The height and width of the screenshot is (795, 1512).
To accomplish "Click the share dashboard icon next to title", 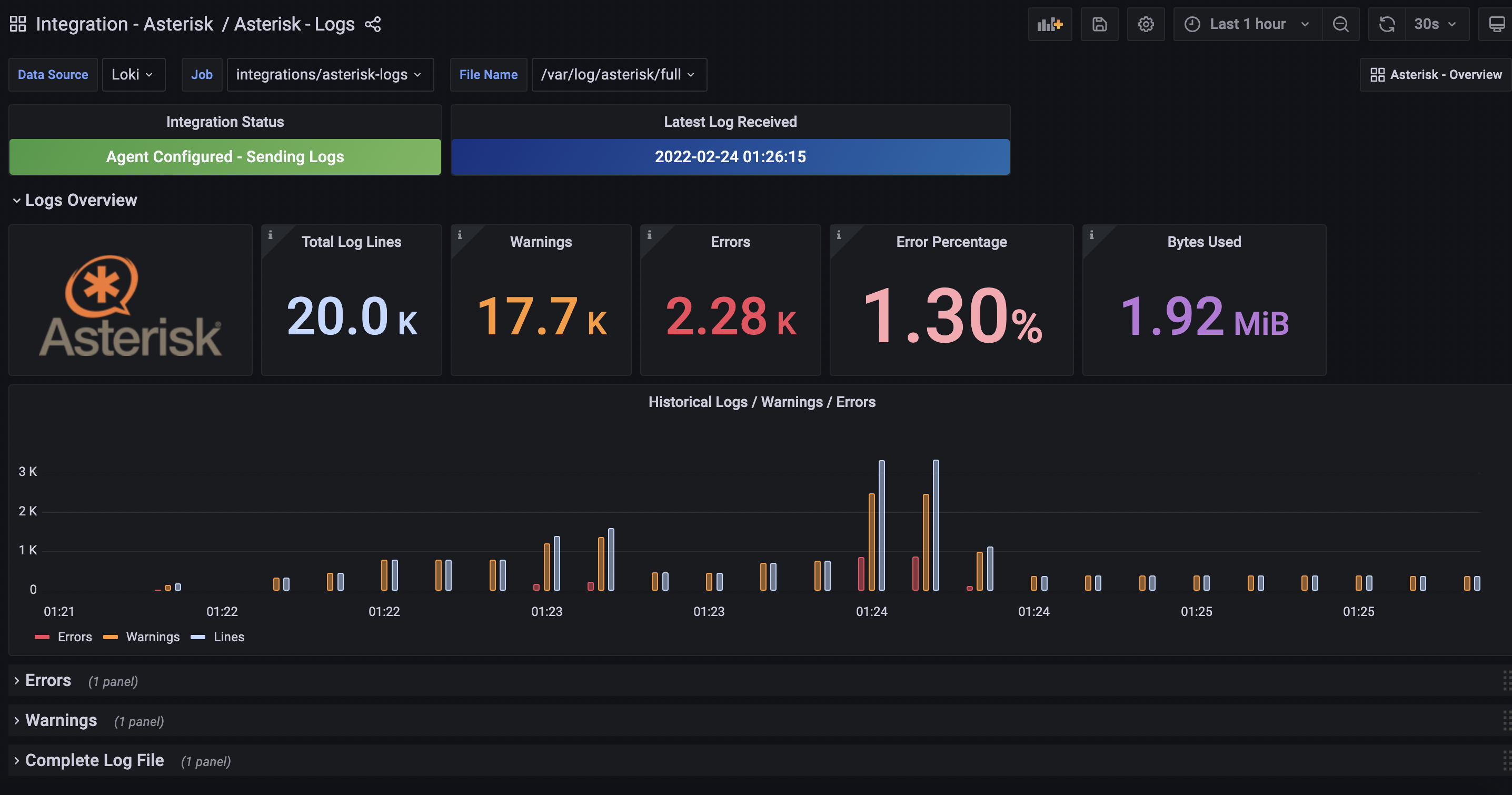I will tap(373, 24).
